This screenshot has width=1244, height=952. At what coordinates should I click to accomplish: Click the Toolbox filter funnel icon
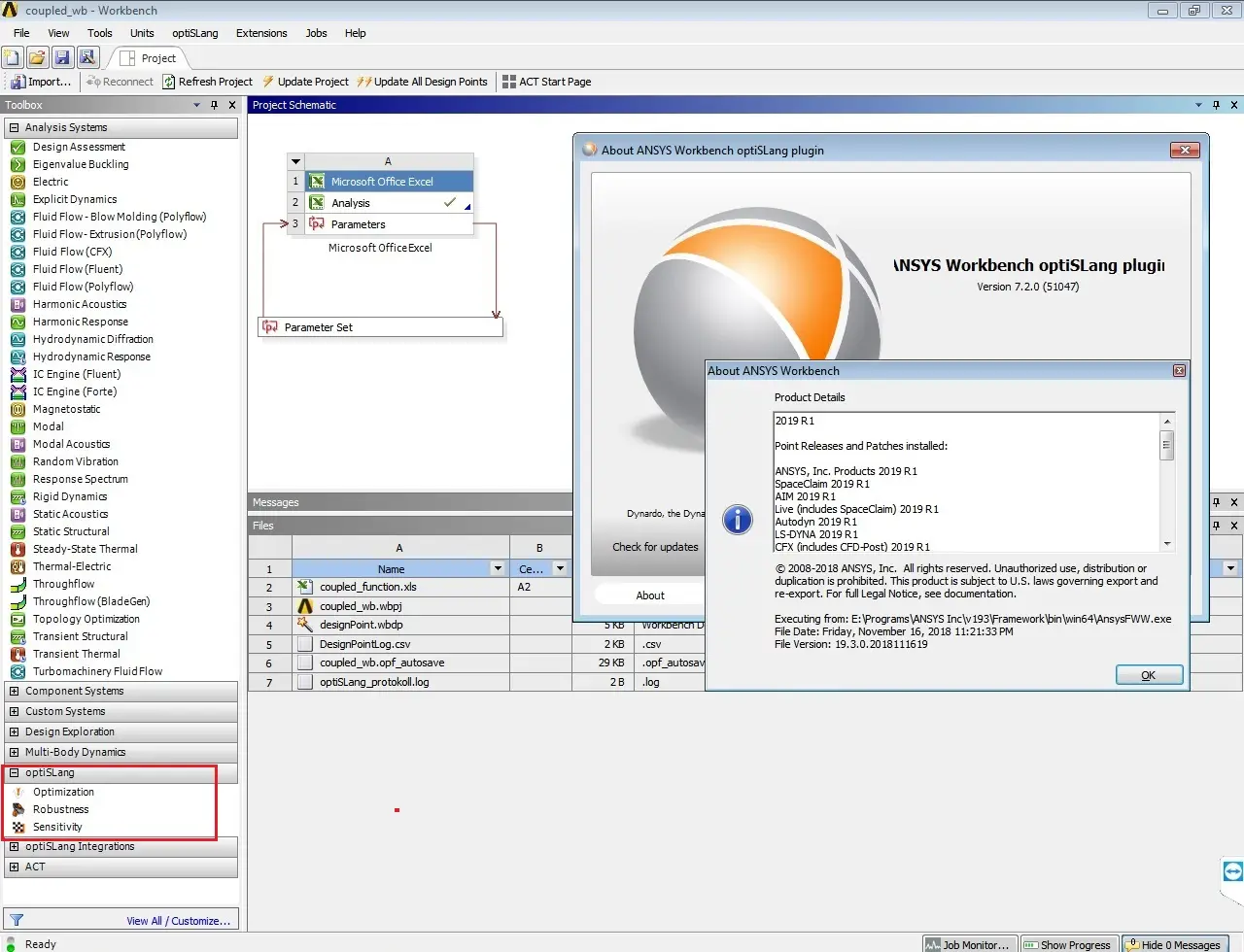(17, 920)
